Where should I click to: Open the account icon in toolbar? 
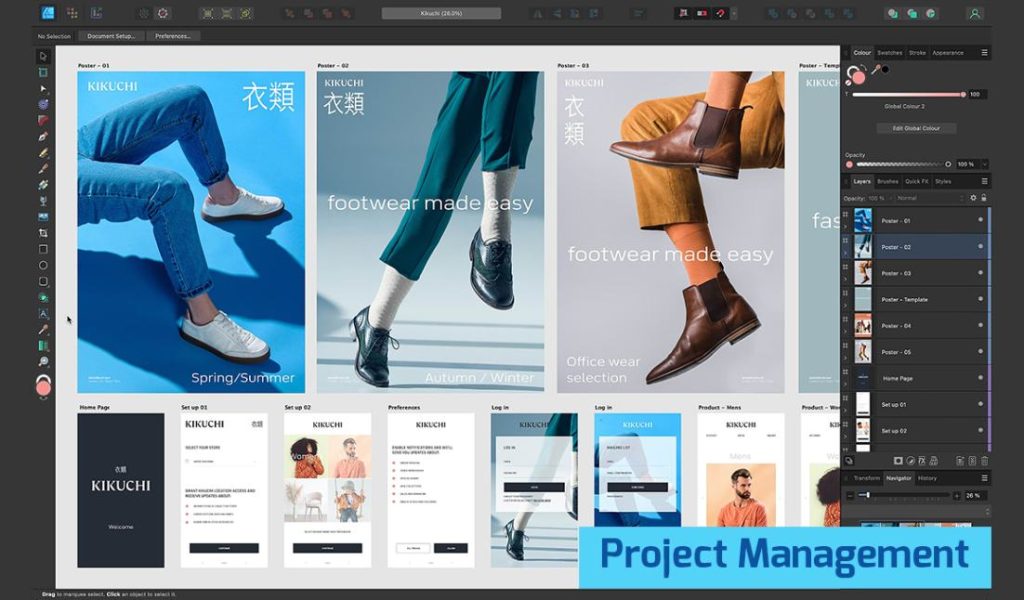coord(974,13)
